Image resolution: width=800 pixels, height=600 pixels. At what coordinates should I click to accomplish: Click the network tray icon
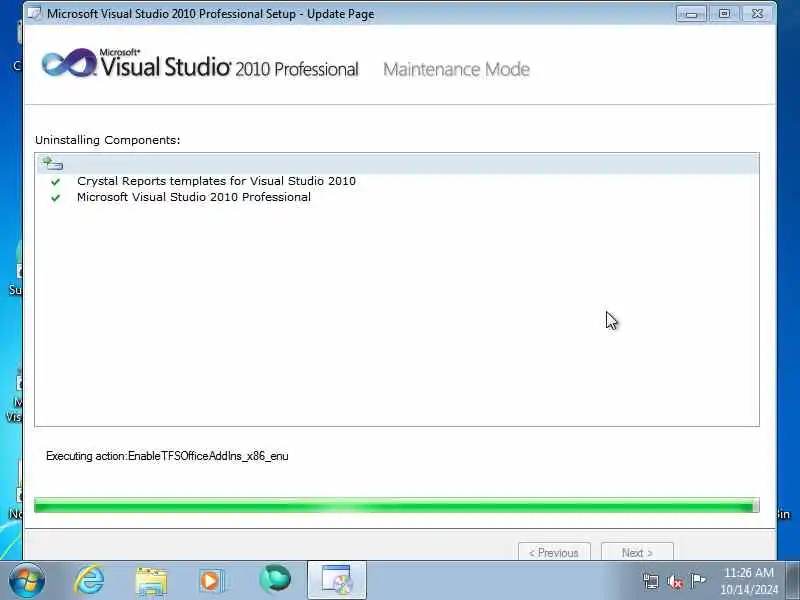(x=651, y=581)
